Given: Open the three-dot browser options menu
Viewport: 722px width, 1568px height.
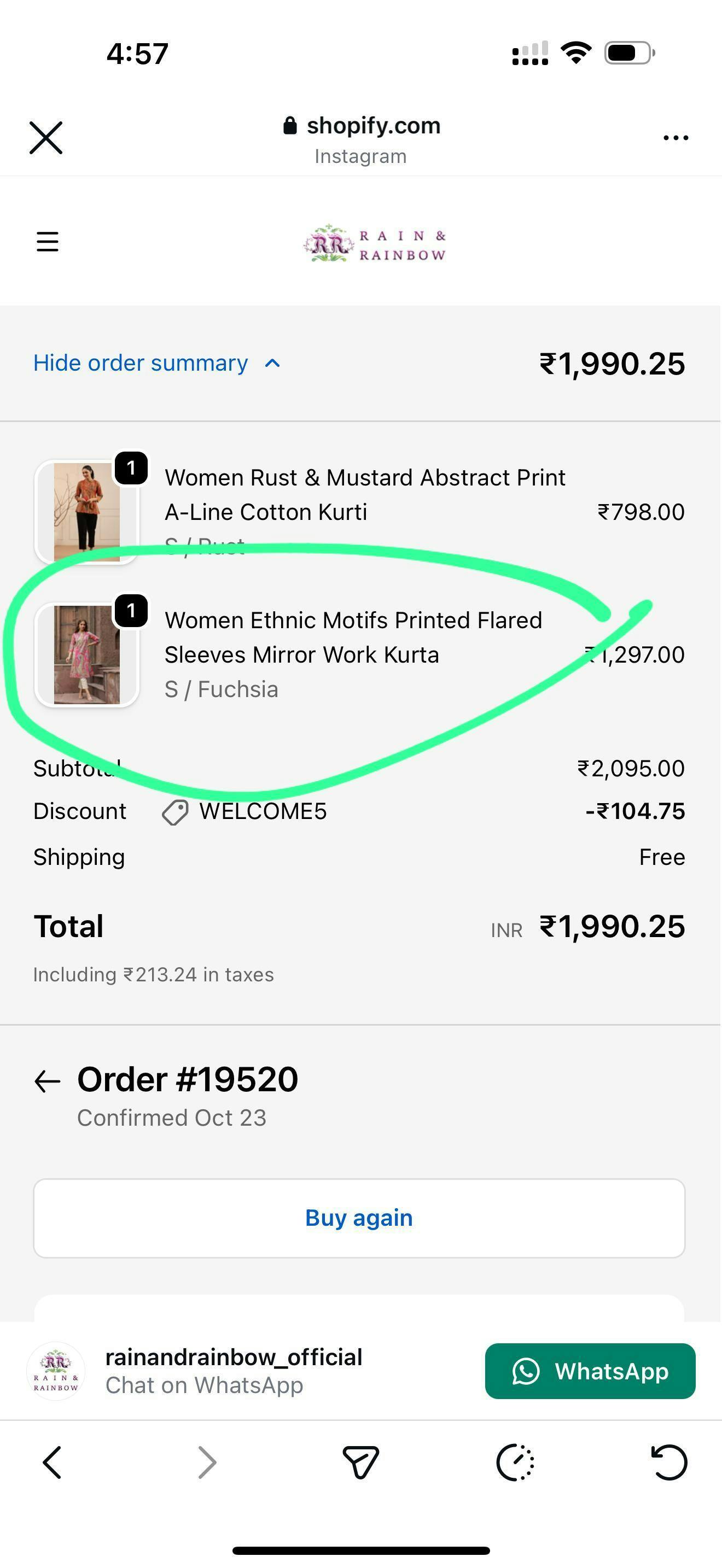Looking at the screenshot, I should click(x=676, y=138).
